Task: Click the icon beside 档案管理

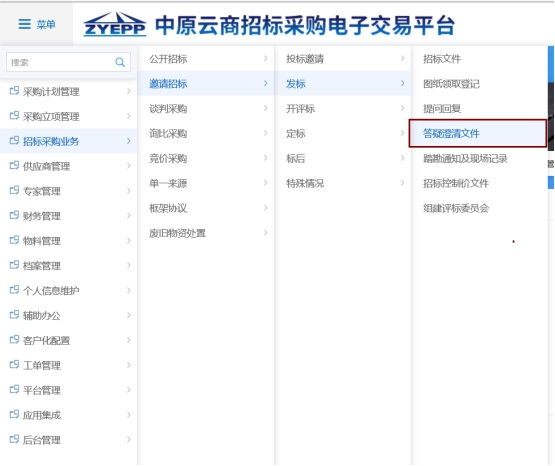Action: tap(14, 265)
